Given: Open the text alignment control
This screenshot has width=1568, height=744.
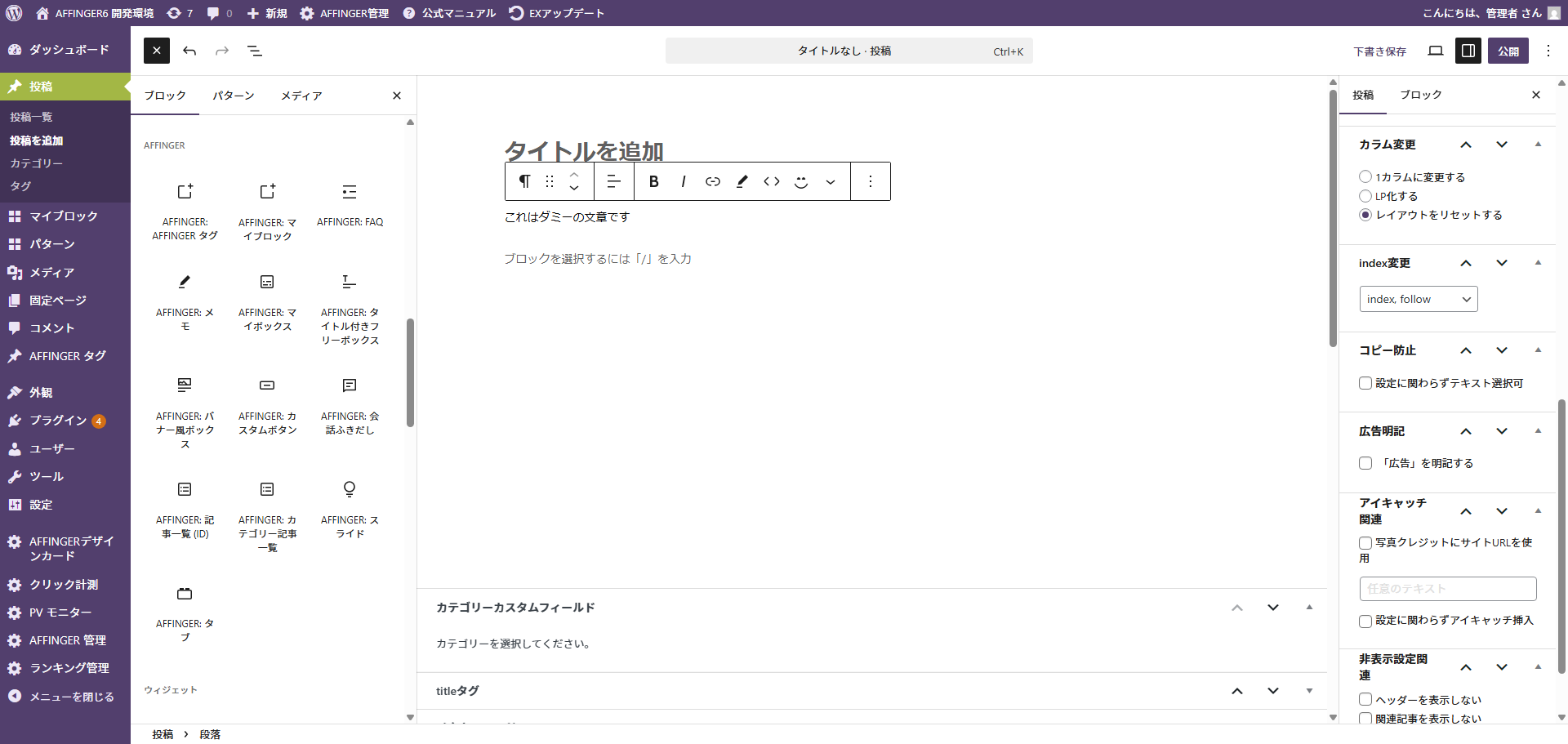Looking at the screenshot, I should [x=614, y=181].
